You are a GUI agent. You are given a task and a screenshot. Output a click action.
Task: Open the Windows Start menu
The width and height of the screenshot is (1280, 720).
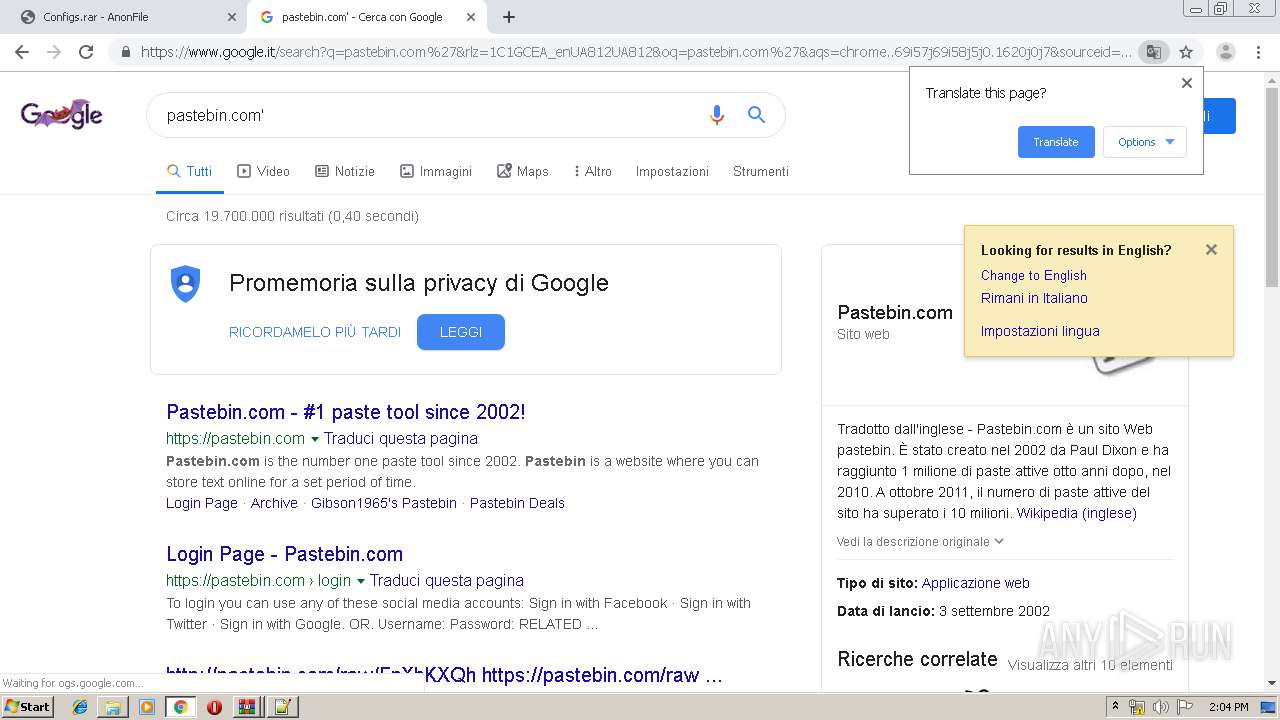click(x=27, y=707)
